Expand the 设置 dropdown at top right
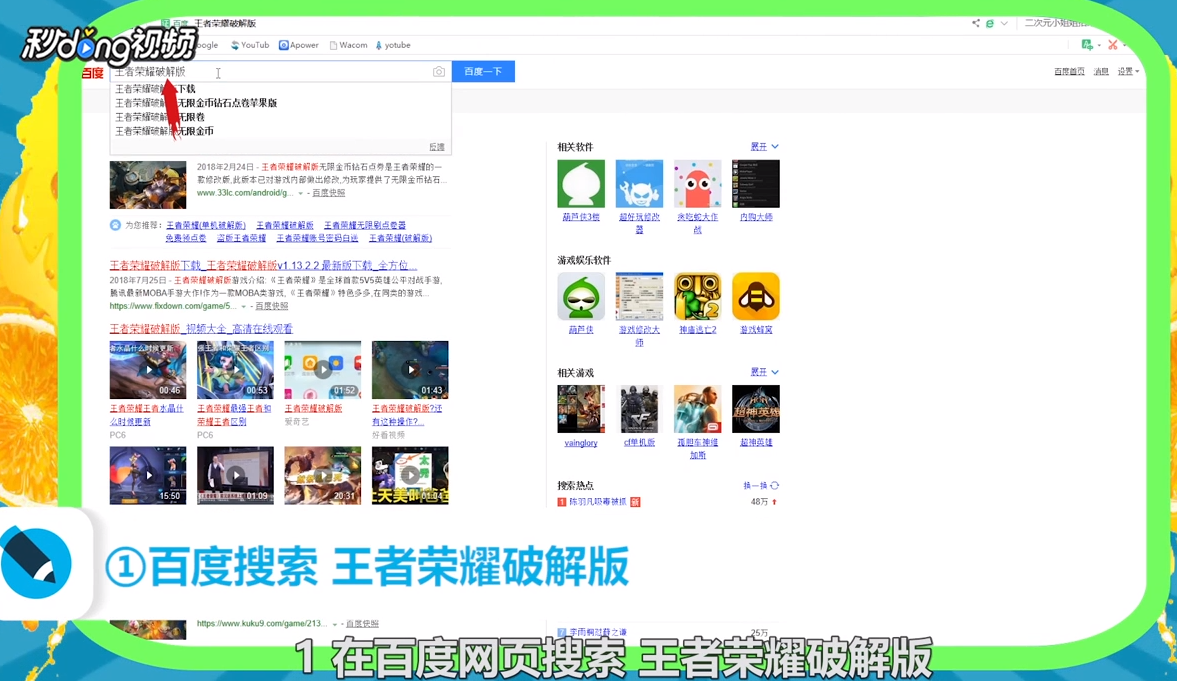1177x681 pixels. [1128, 71]
